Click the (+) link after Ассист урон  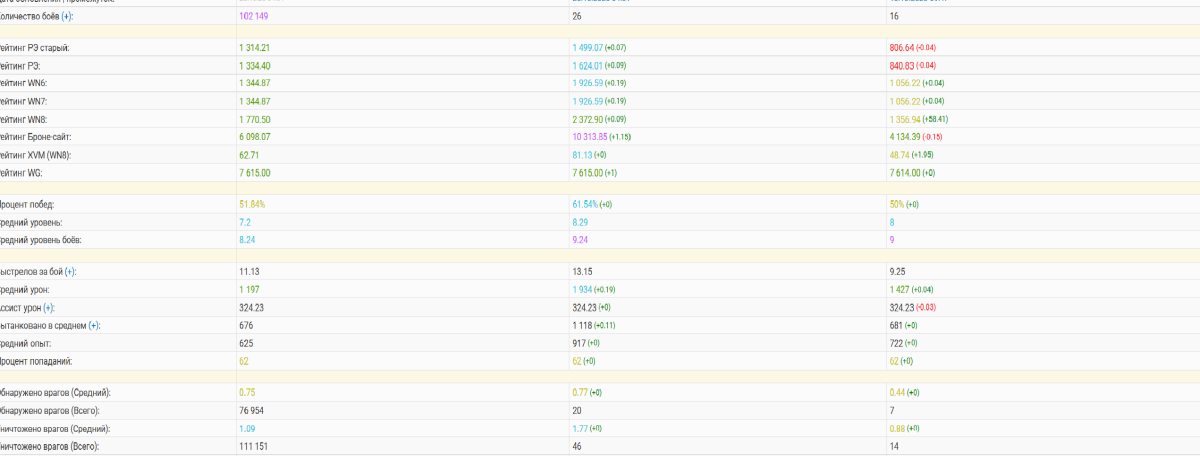tap(49, 308)
